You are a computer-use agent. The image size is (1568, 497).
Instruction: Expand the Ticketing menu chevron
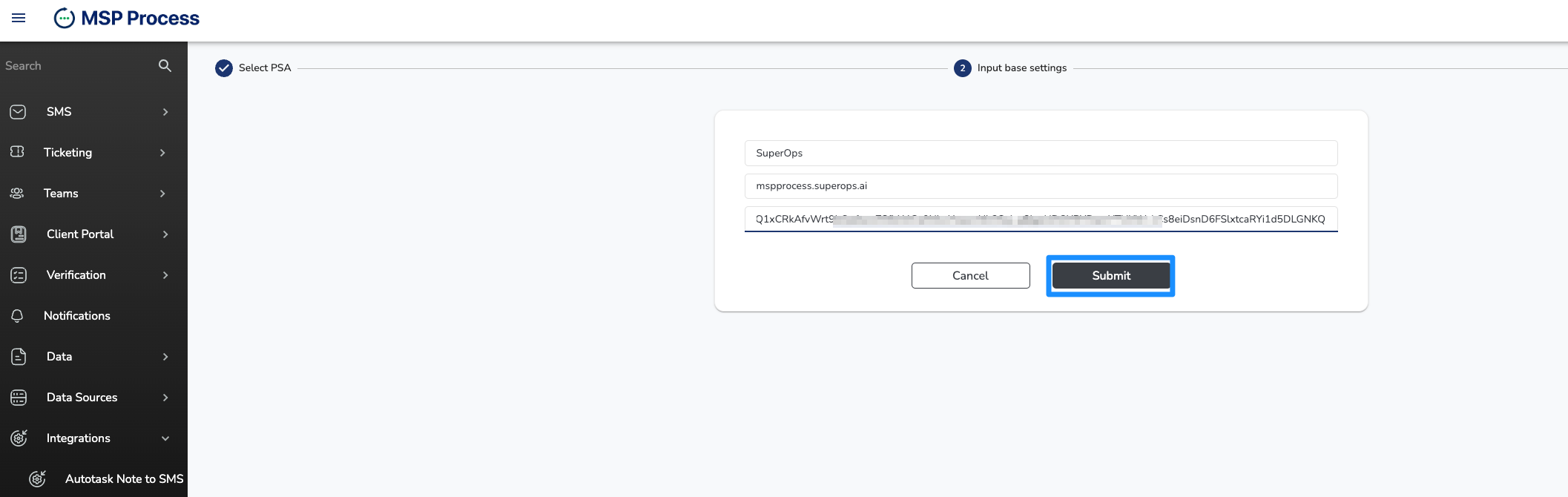point(162,153)
